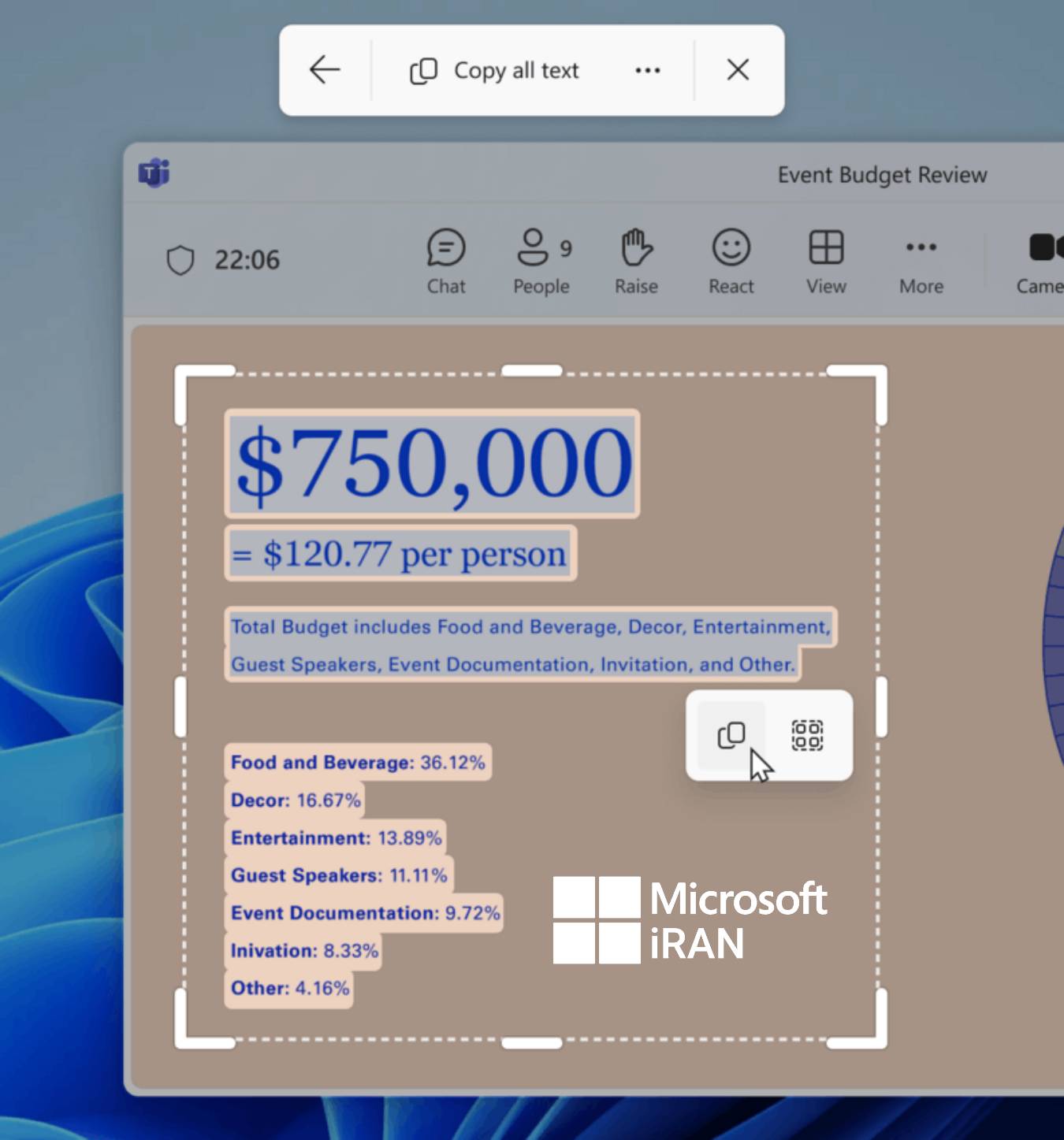The height and width of the screenshot is (1140, 1064).
Task: Click the "Guest Speakers, Event Documentation" description line
Action: coord(512,664)
